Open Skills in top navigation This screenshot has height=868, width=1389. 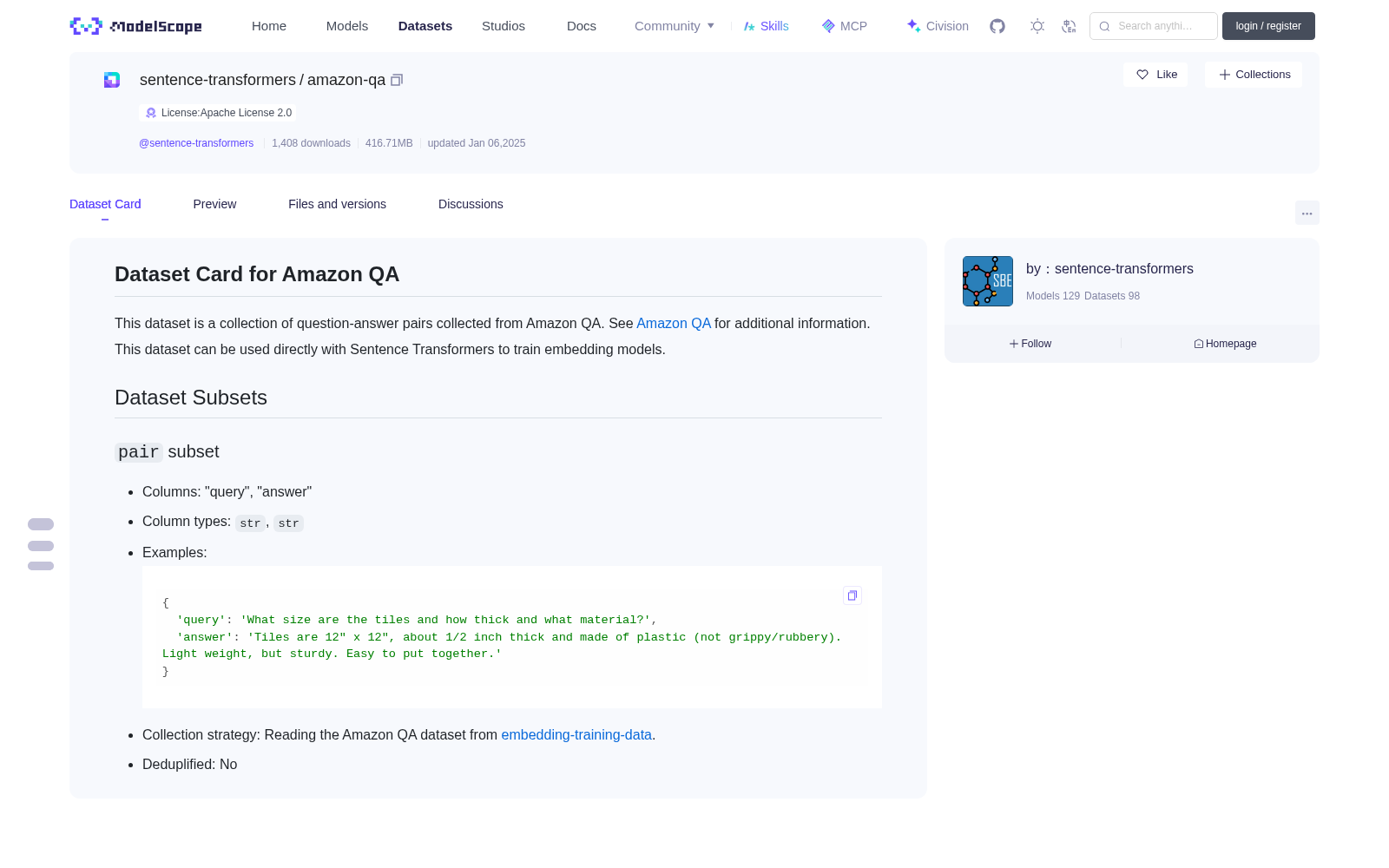click(766, 26)
